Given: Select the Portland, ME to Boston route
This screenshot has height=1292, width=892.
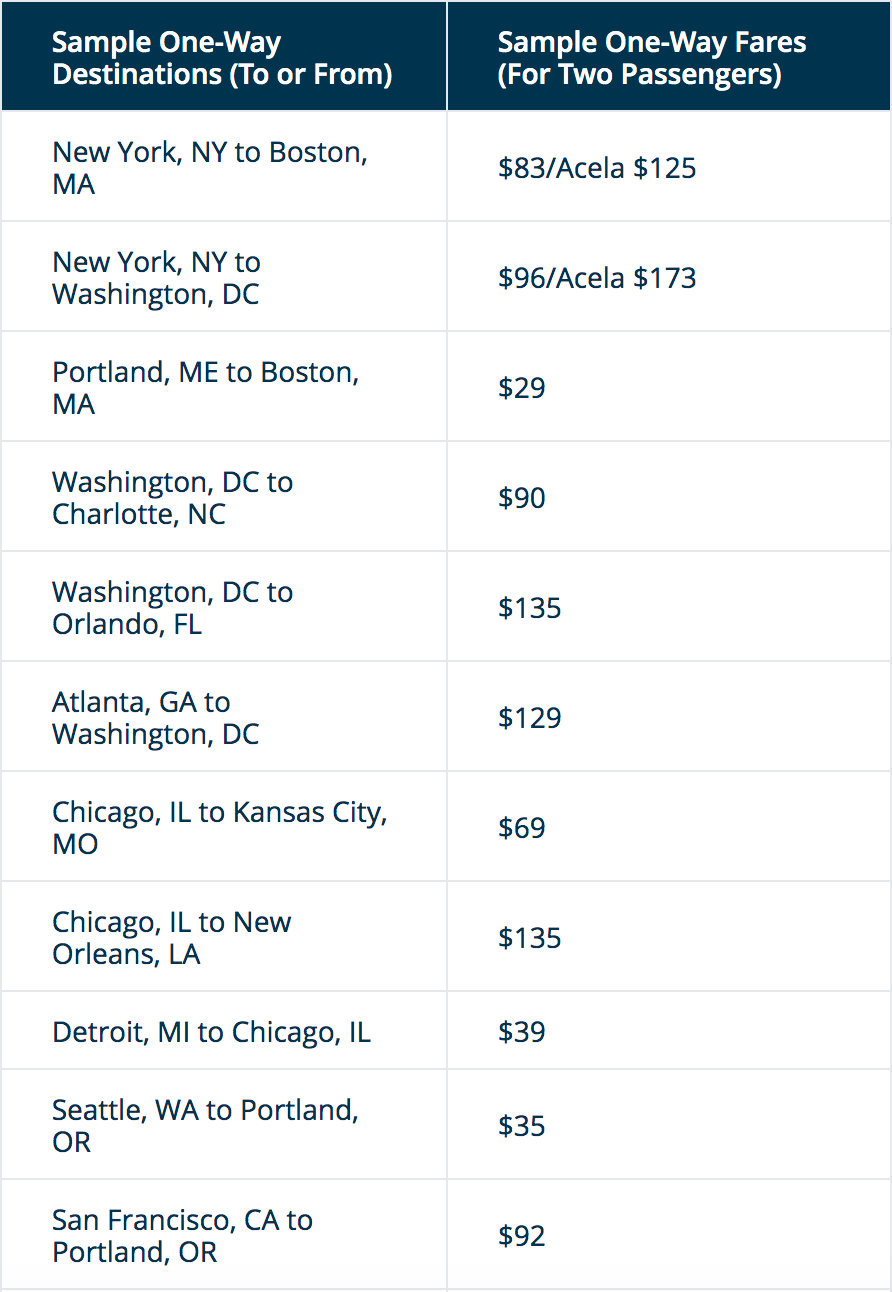Looking at the screenshot, I should pyautogui.click(x=205, y=388).
